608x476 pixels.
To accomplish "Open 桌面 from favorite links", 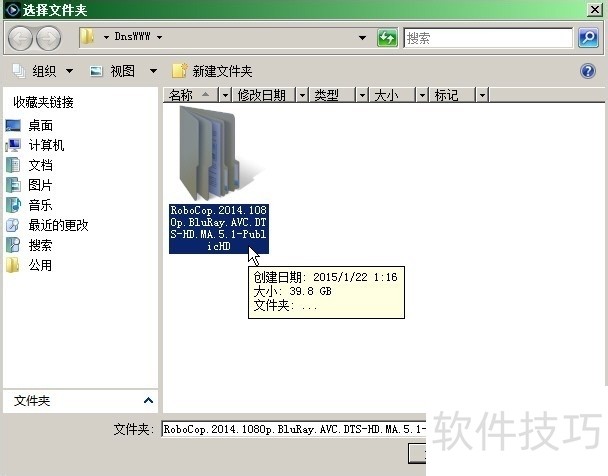I will tap(41, 126).
